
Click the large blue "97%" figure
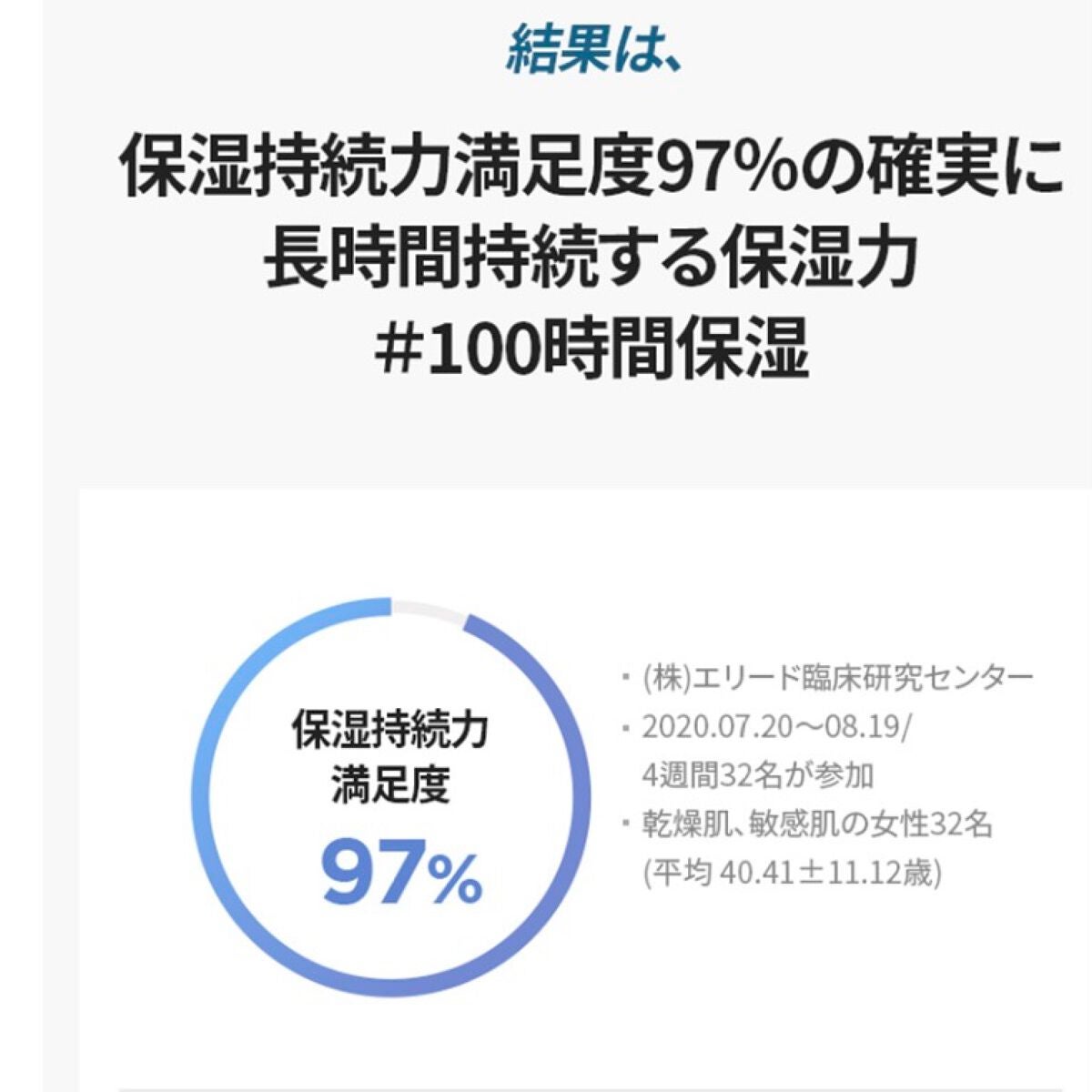point(400,874)
